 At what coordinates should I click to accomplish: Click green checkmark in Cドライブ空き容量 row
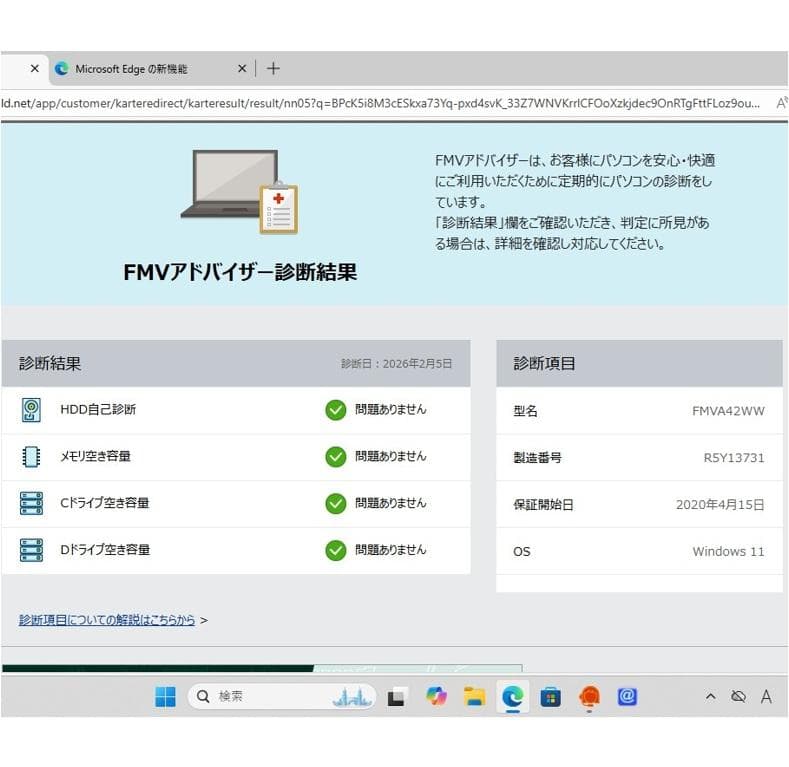click(x=336, y=504)
